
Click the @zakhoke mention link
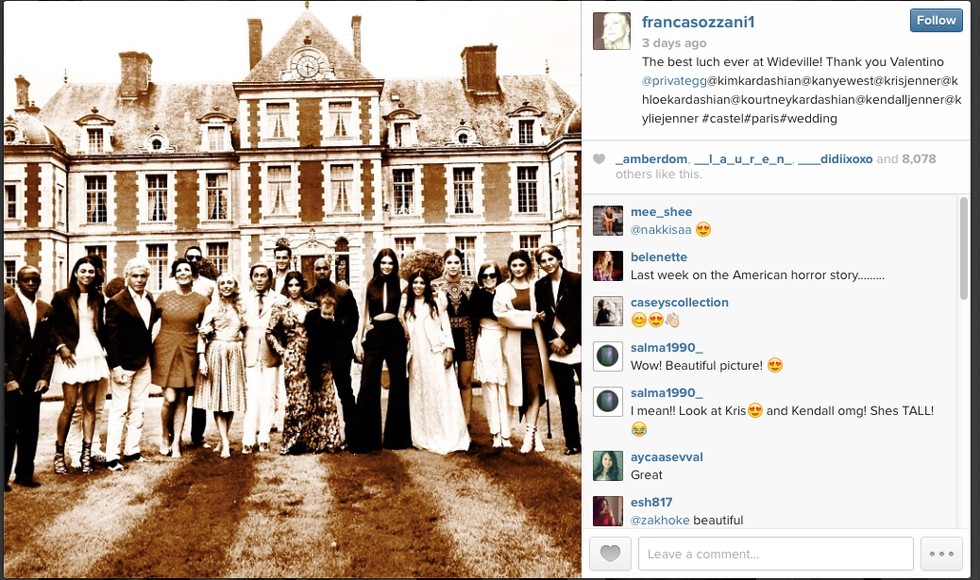click(x=660, y=520)
